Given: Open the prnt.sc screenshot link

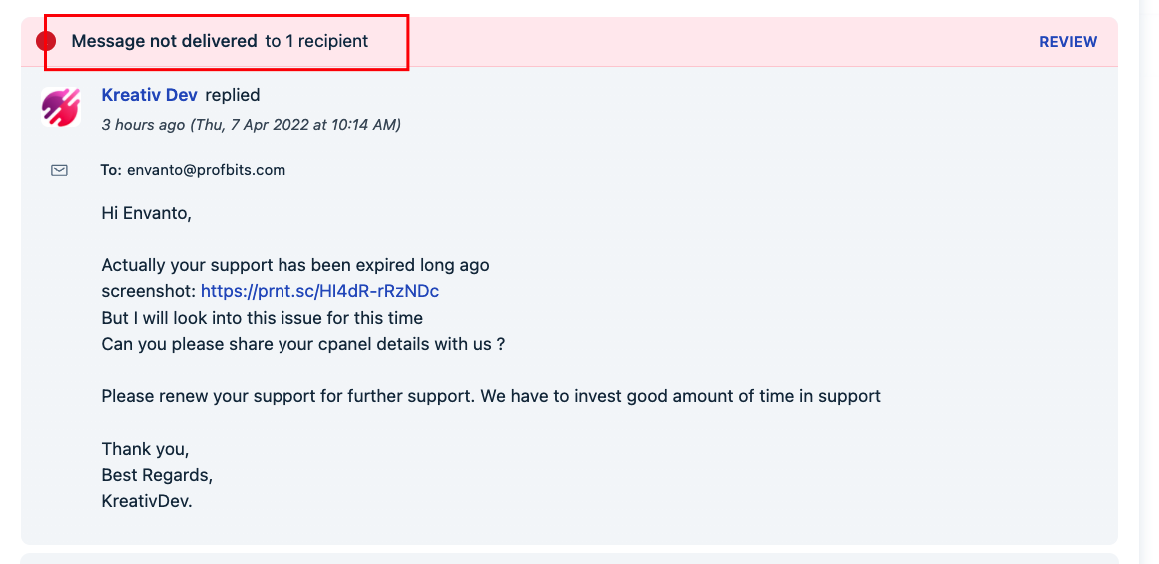Looking at the screenshot, I should (320, 291).
